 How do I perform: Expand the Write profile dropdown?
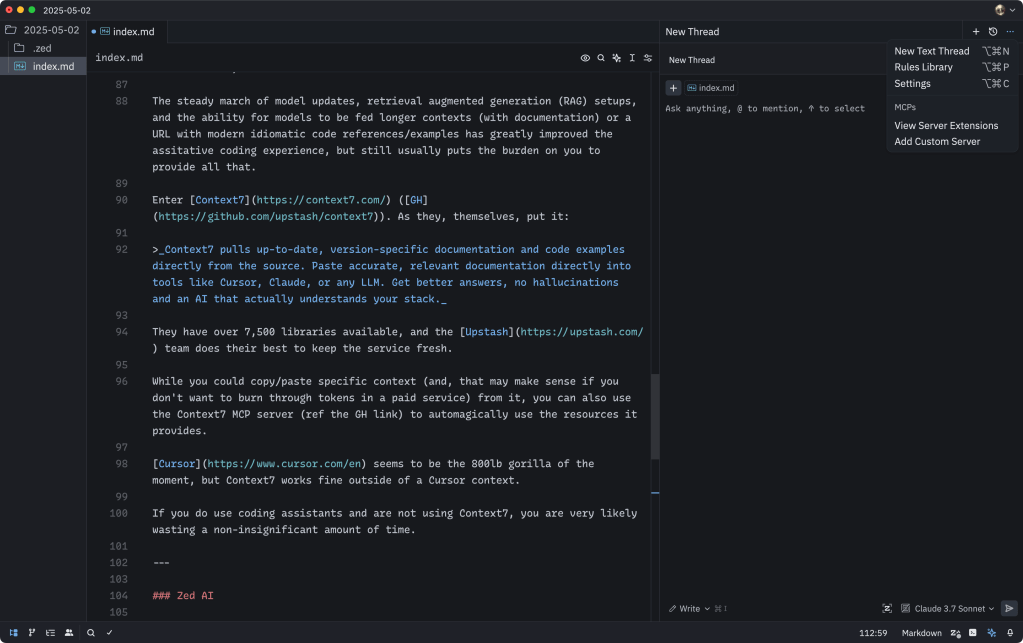(x=689, y=608)
